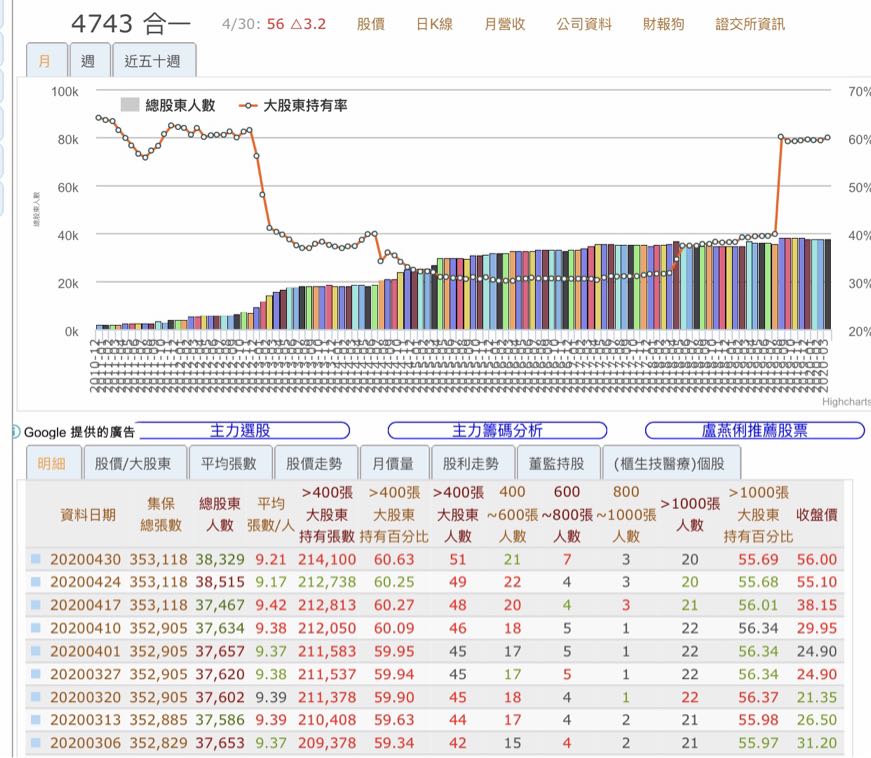Image resolution: width=871 pixels, height=758 pixels.
Task: Click the blue square icon beside 20200430
Action: pyautogui.click(x=36, y=559)
